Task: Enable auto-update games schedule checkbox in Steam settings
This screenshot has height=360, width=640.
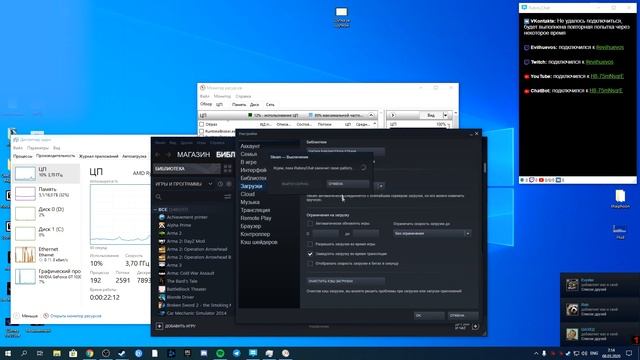Action: [x=310, y=224]
